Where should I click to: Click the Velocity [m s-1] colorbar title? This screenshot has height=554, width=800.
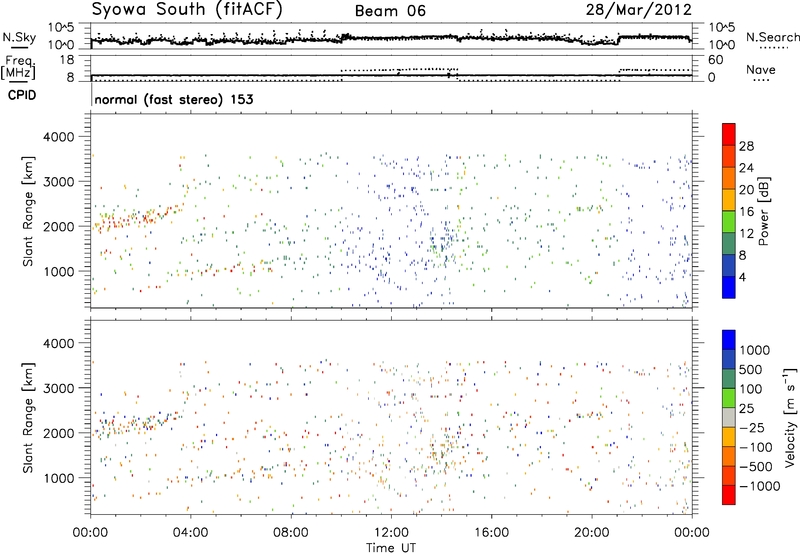790,417
